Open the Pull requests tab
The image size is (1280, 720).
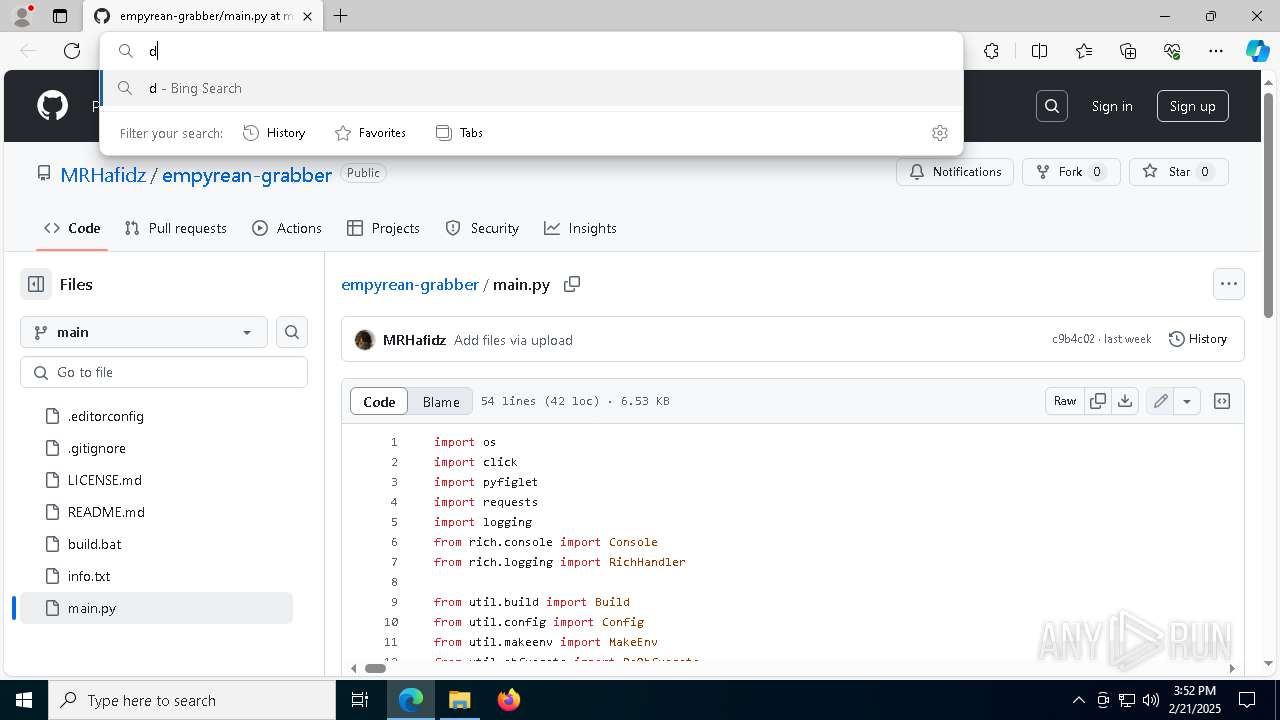(176, 228)
